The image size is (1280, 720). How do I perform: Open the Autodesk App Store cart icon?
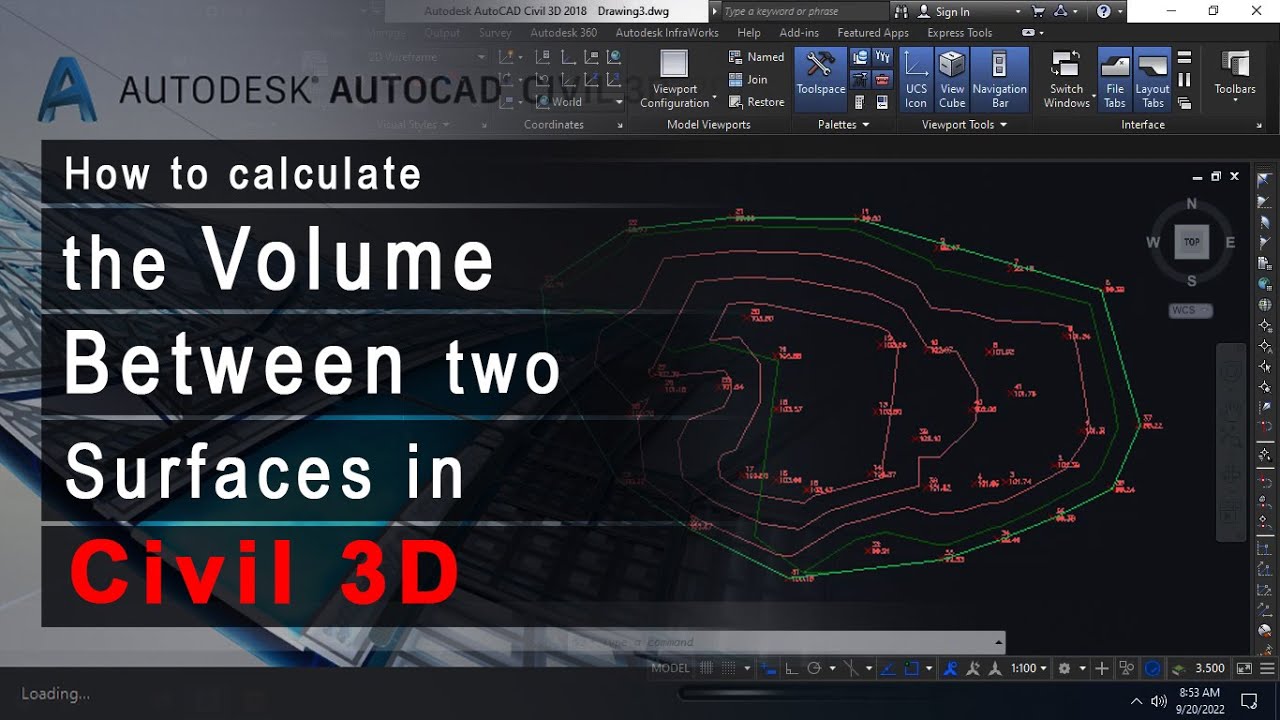pyautogui.click(x=1038, y=12)
